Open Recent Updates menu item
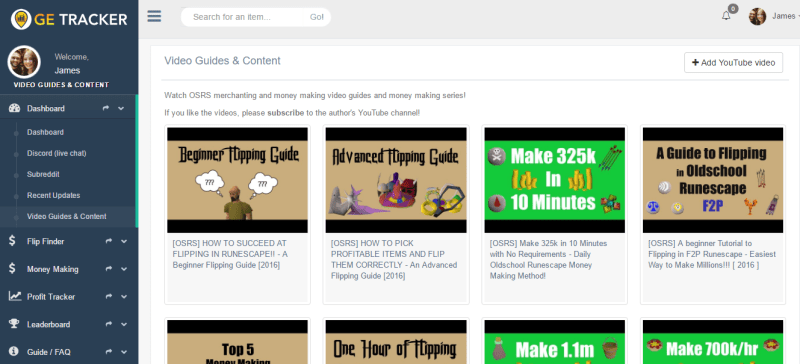The height and width of the screenshot is (364, 800). click(54, 196)
